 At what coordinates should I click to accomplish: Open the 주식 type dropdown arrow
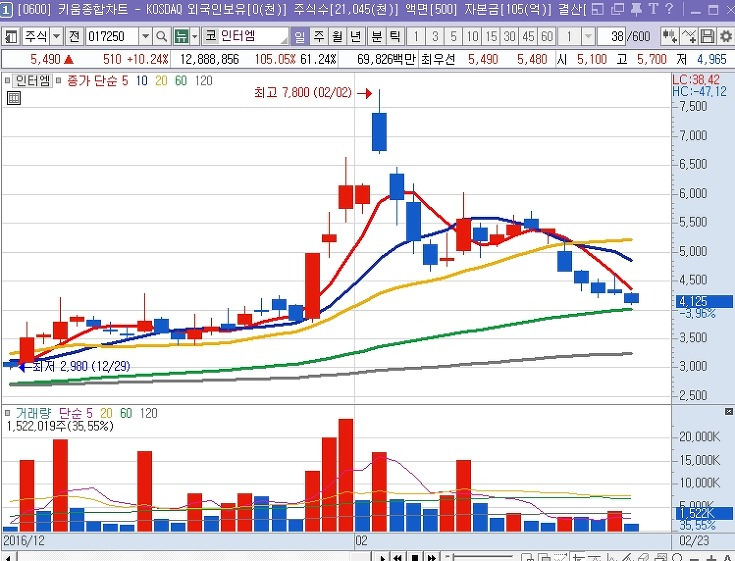[56, 36]
